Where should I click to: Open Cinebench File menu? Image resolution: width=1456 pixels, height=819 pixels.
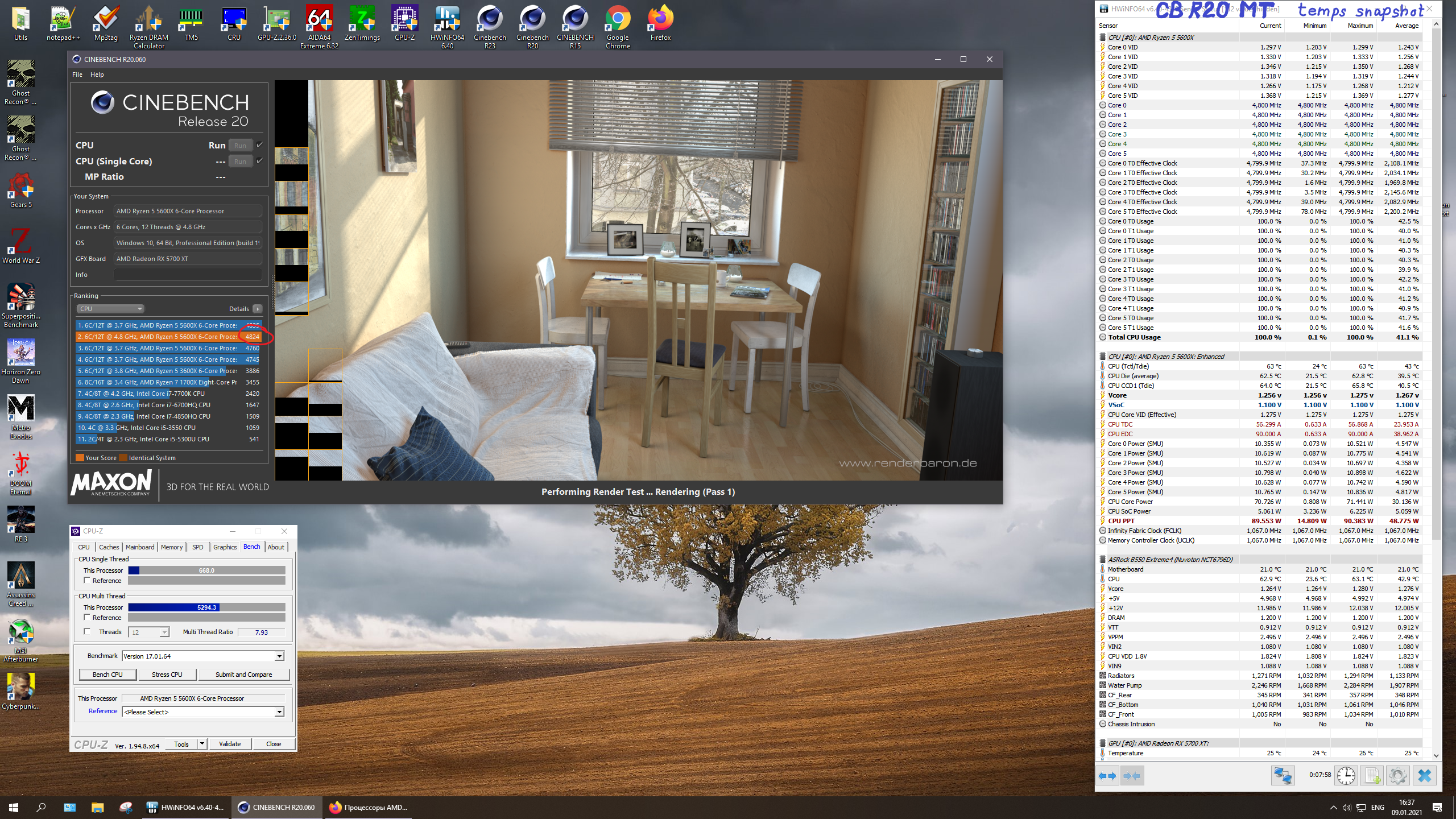[77, 75]
